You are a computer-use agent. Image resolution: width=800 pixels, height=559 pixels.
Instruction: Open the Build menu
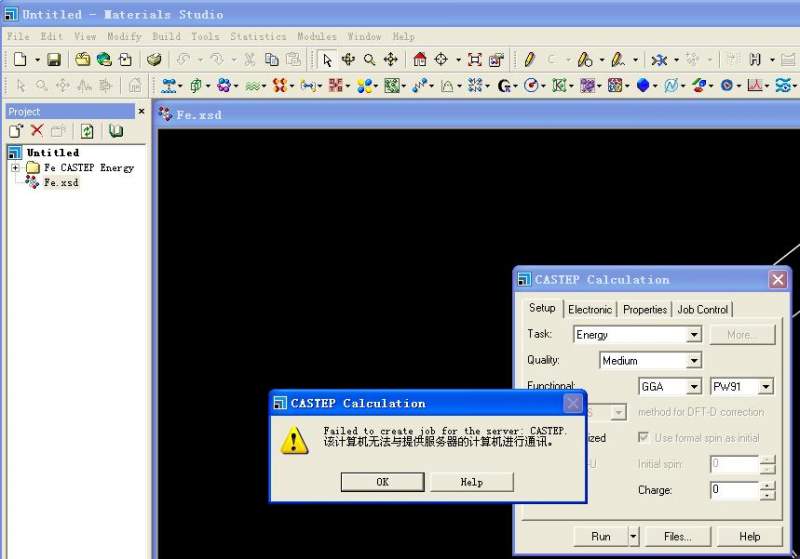166,37
